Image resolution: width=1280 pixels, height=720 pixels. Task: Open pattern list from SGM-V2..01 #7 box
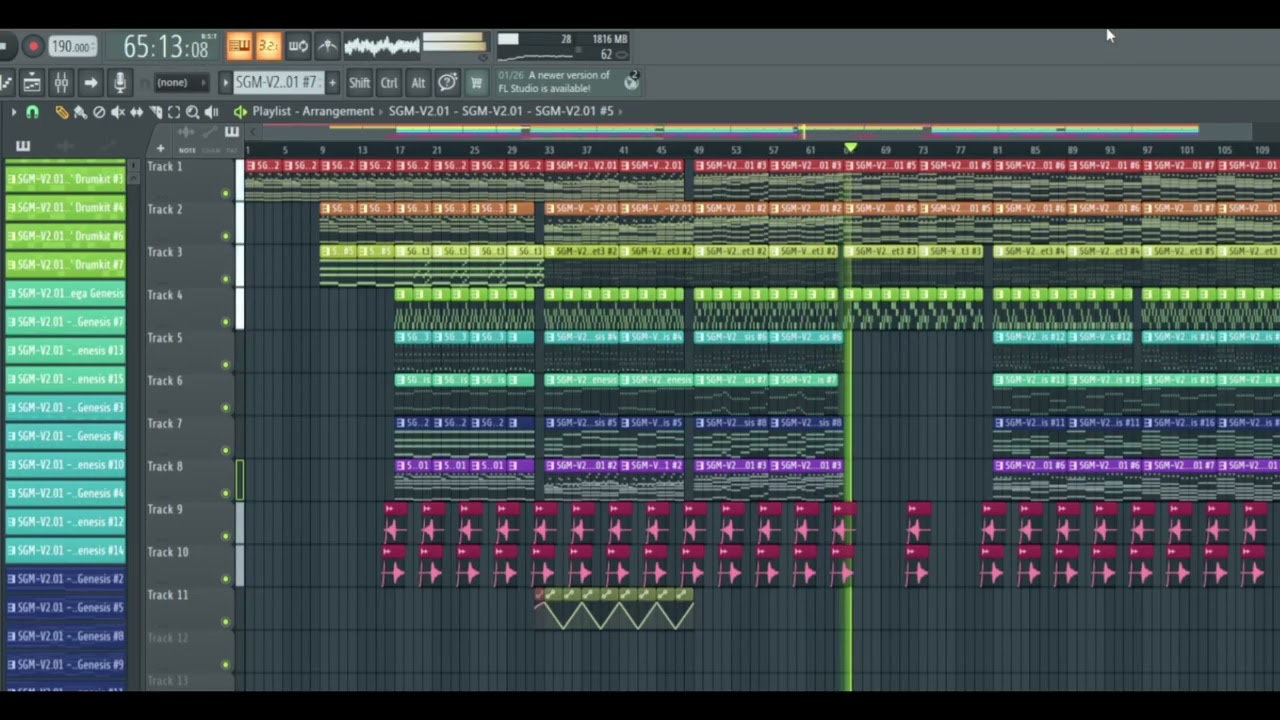[277, 83]
